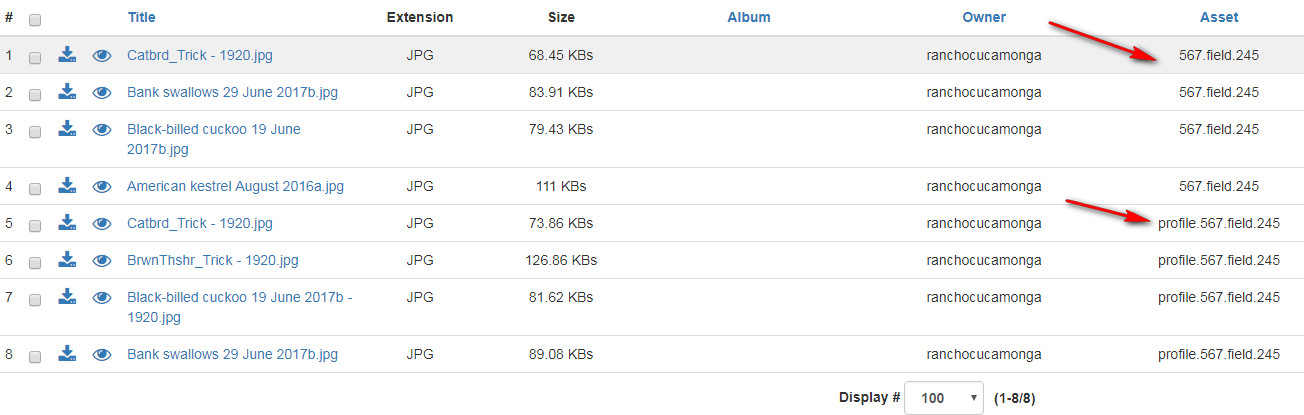Open BrwnThshr_Trick - 1920.jpg title link
Image resolution: width=1304 pixels, height=415 pixels.
(x=213, y=261)
